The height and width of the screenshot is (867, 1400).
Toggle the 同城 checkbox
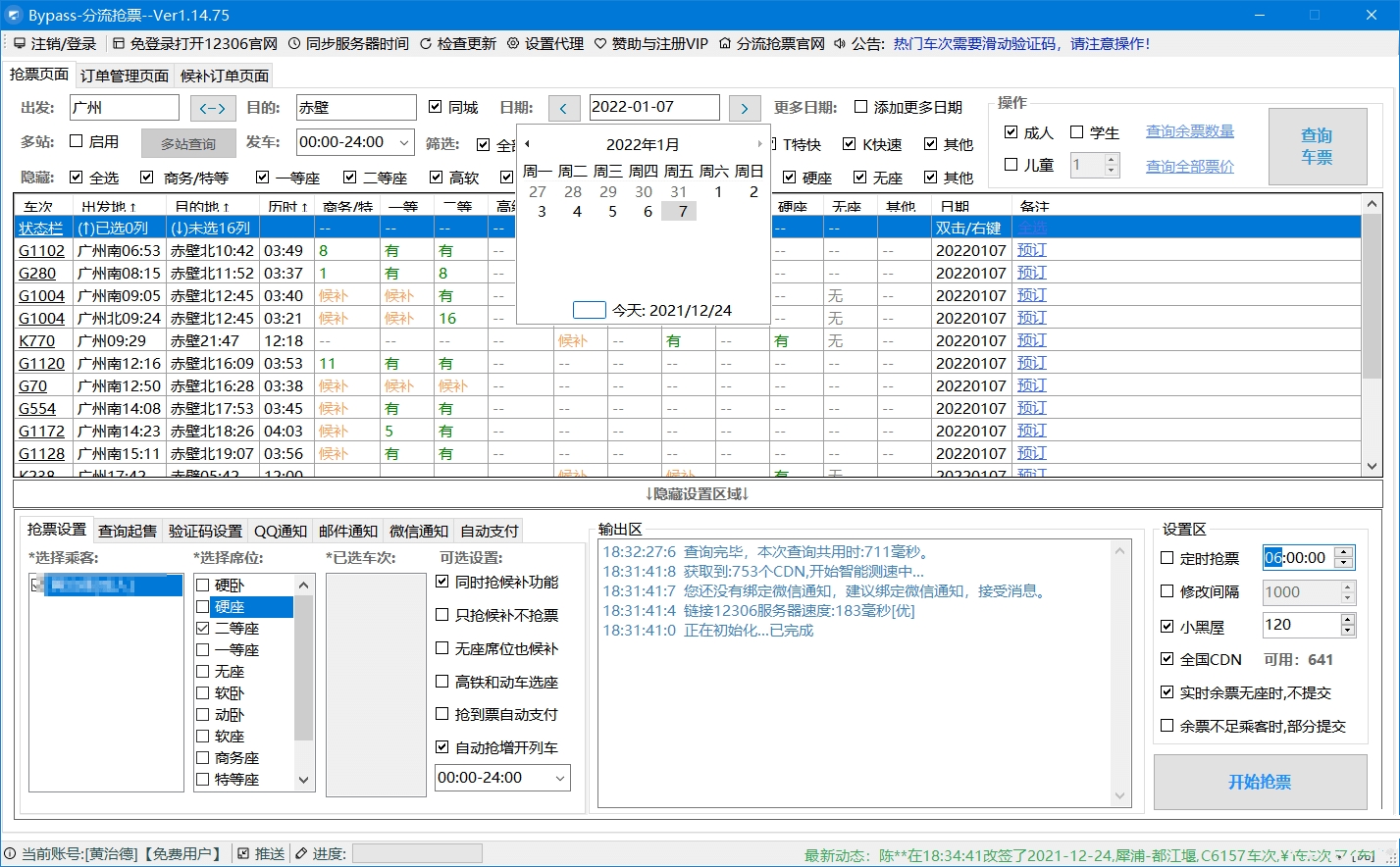(434, 107)
